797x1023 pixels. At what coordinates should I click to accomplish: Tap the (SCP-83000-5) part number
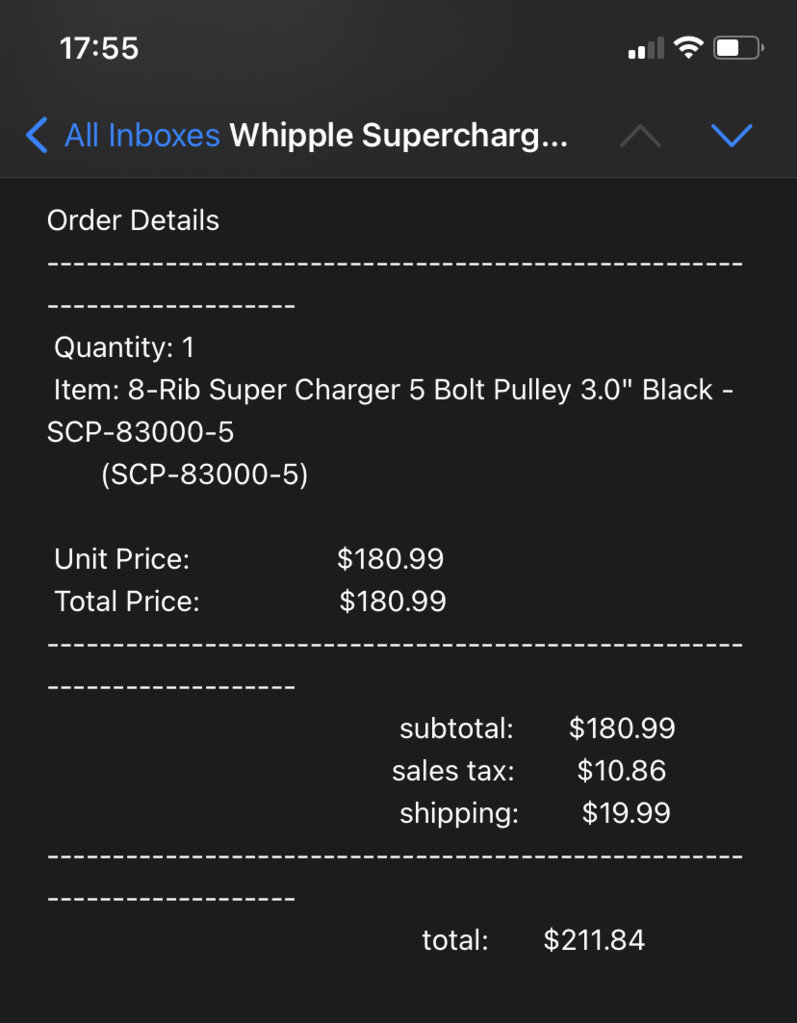tap(204, 474)
